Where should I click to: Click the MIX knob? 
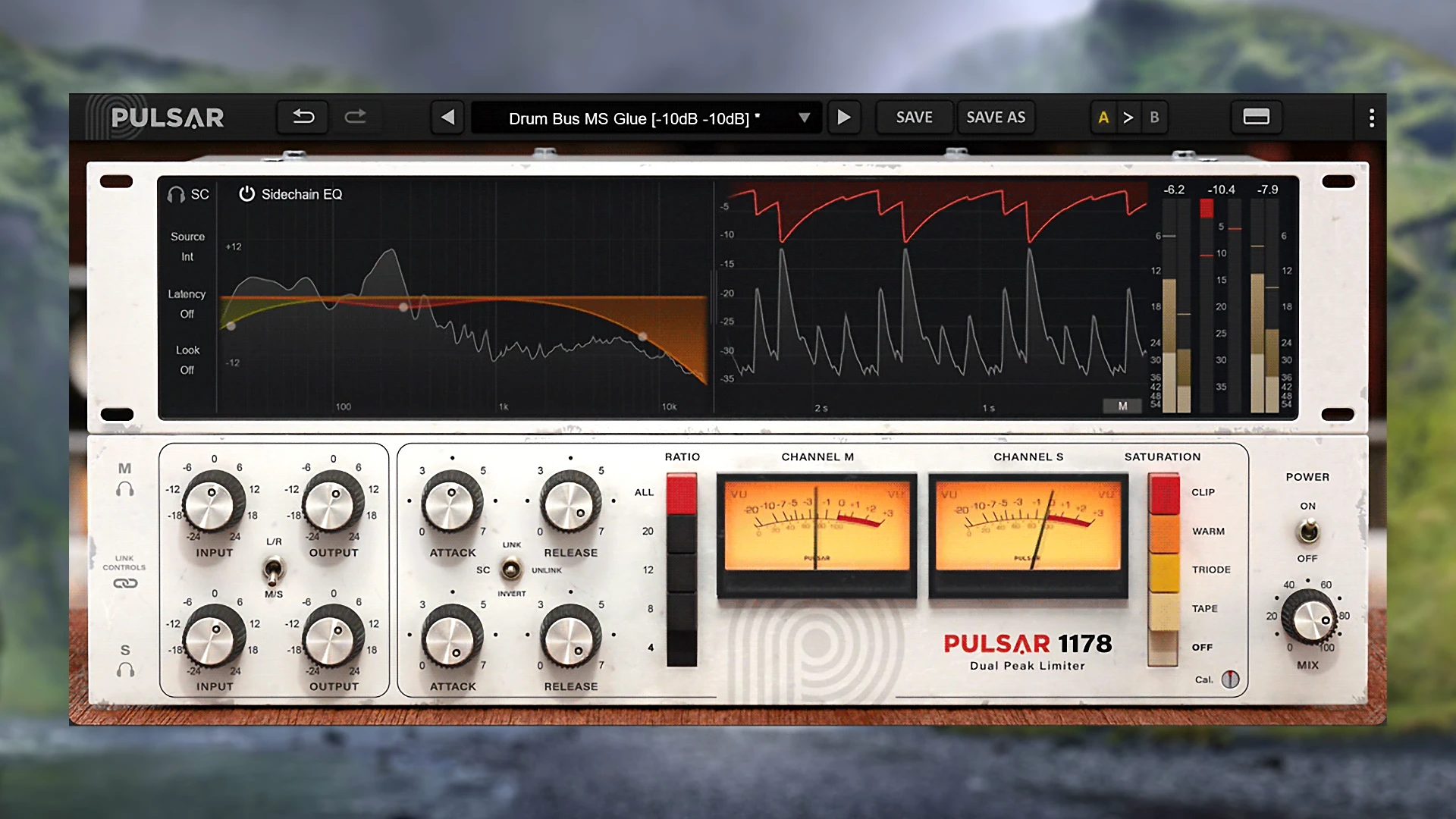(x=1309, y=618)
